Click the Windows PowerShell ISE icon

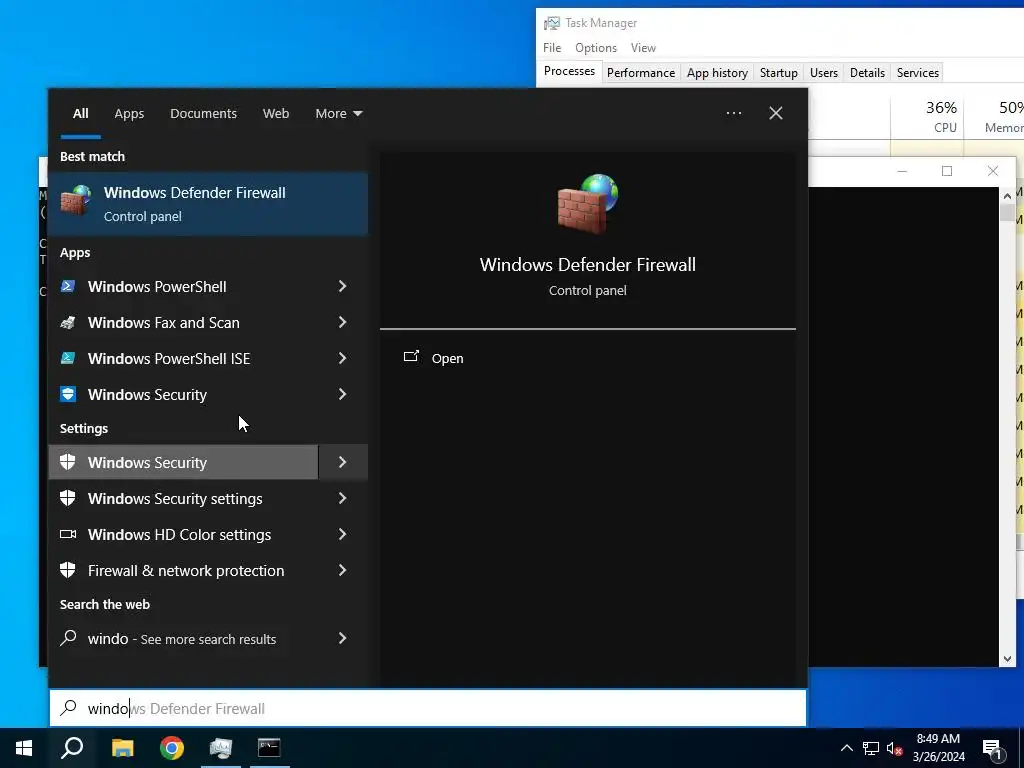click(x=68, y=358)
